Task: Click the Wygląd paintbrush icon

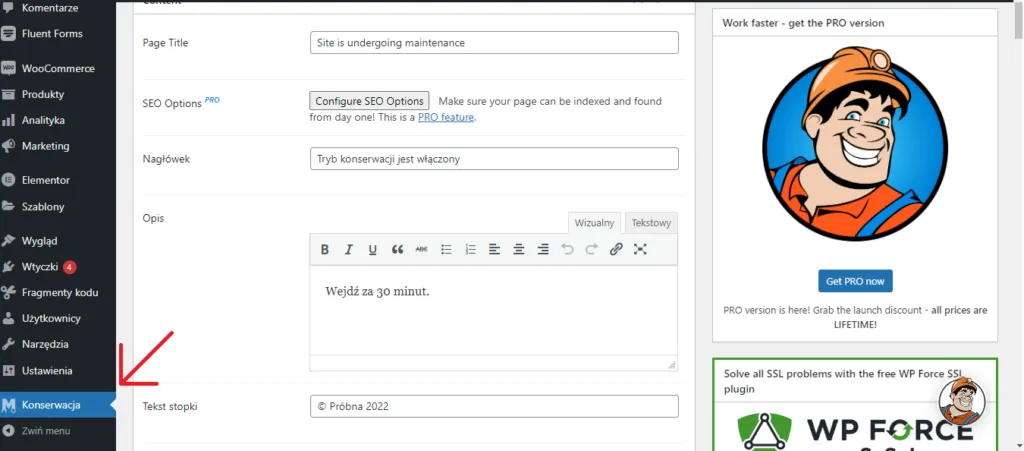Action: click(8, 241)
